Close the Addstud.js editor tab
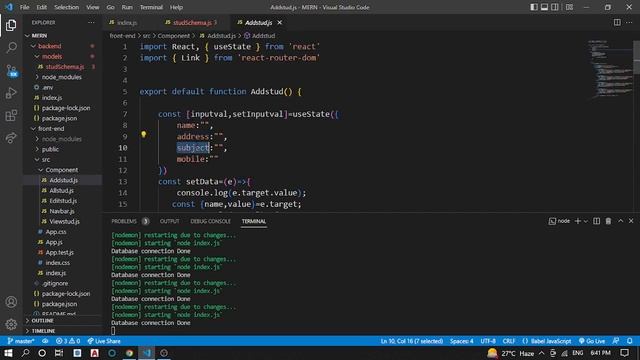Viewport: 640px width, 360px height. click(280, 22)
